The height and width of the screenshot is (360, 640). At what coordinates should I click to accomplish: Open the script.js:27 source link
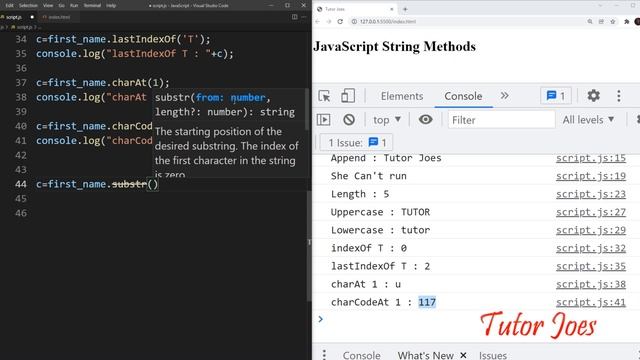[591, 212]
